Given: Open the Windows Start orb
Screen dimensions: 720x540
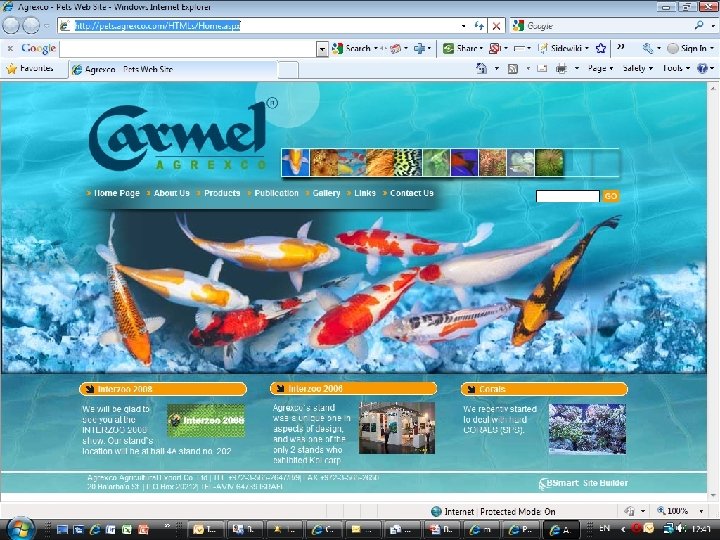Looking at the screenshot, I should coord(20,528).
